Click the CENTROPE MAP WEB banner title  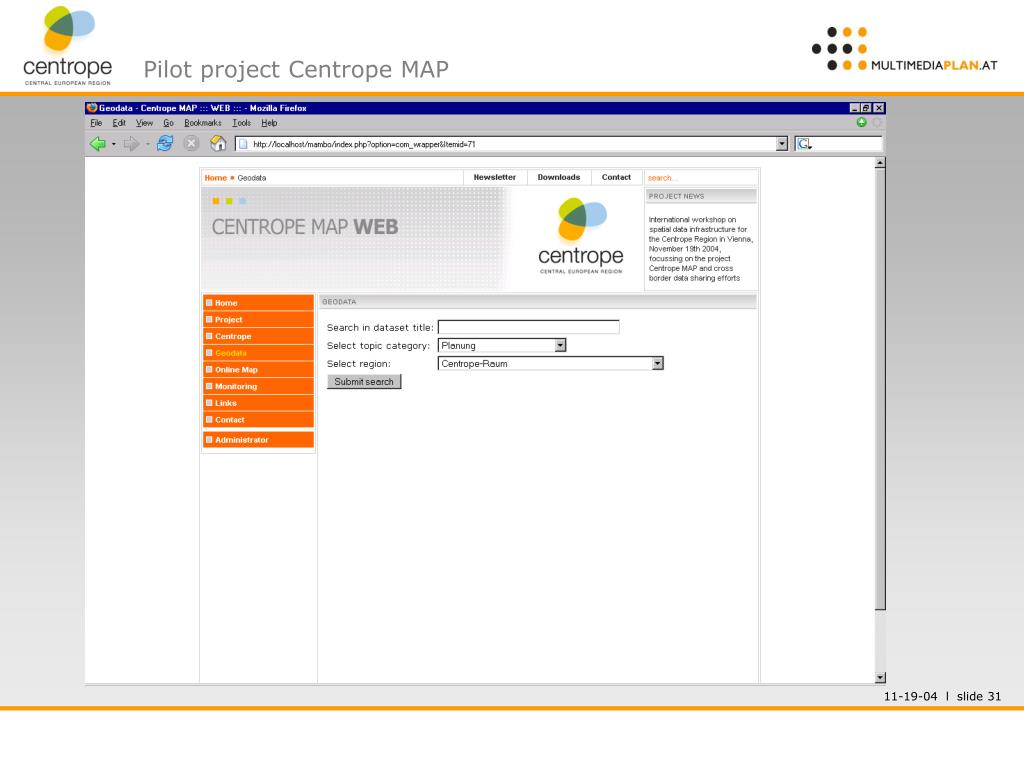pos(305,227)
